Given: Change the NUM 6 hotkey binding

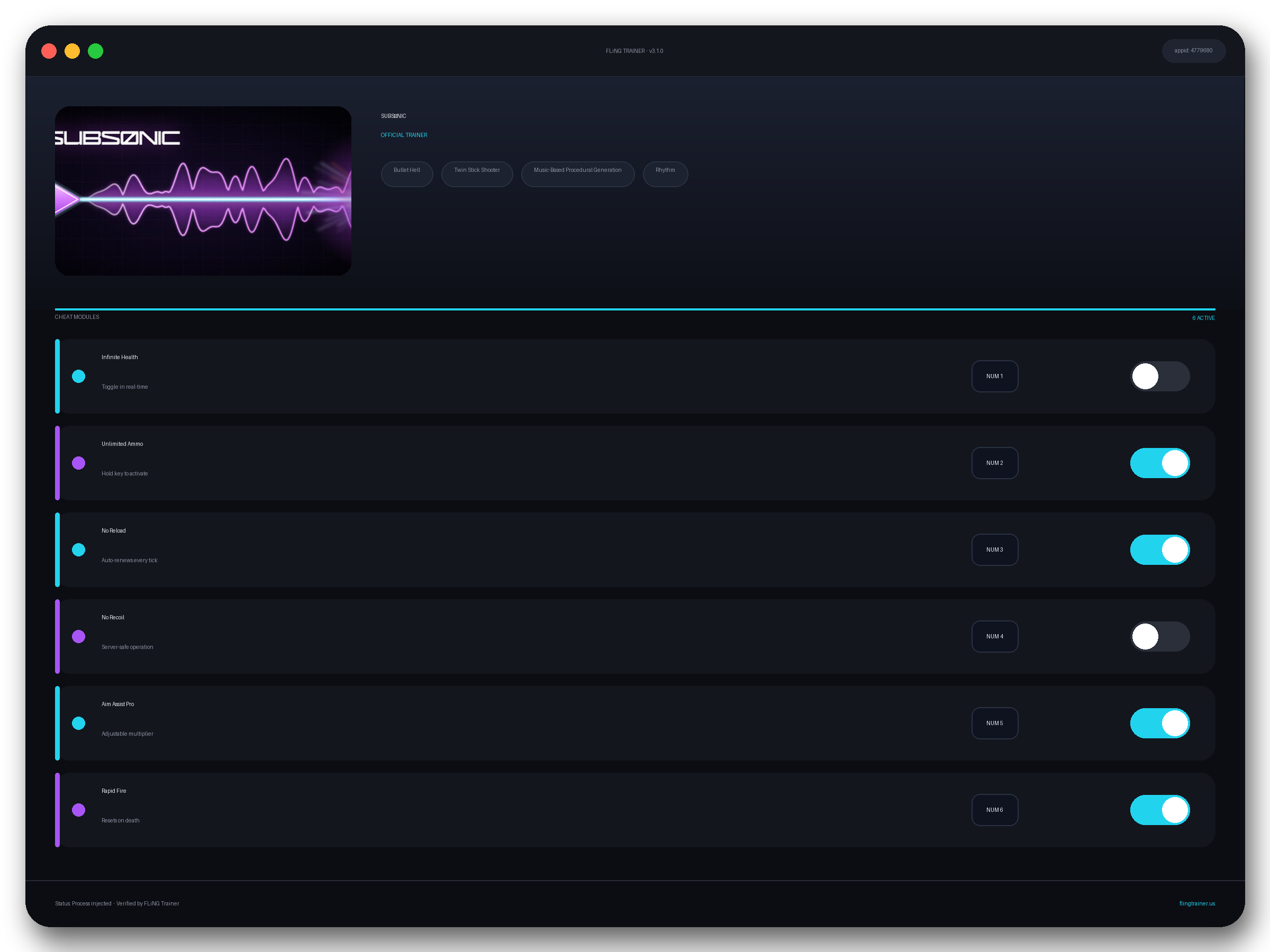Looking at the screenshot, I should [x=994, y=810].
